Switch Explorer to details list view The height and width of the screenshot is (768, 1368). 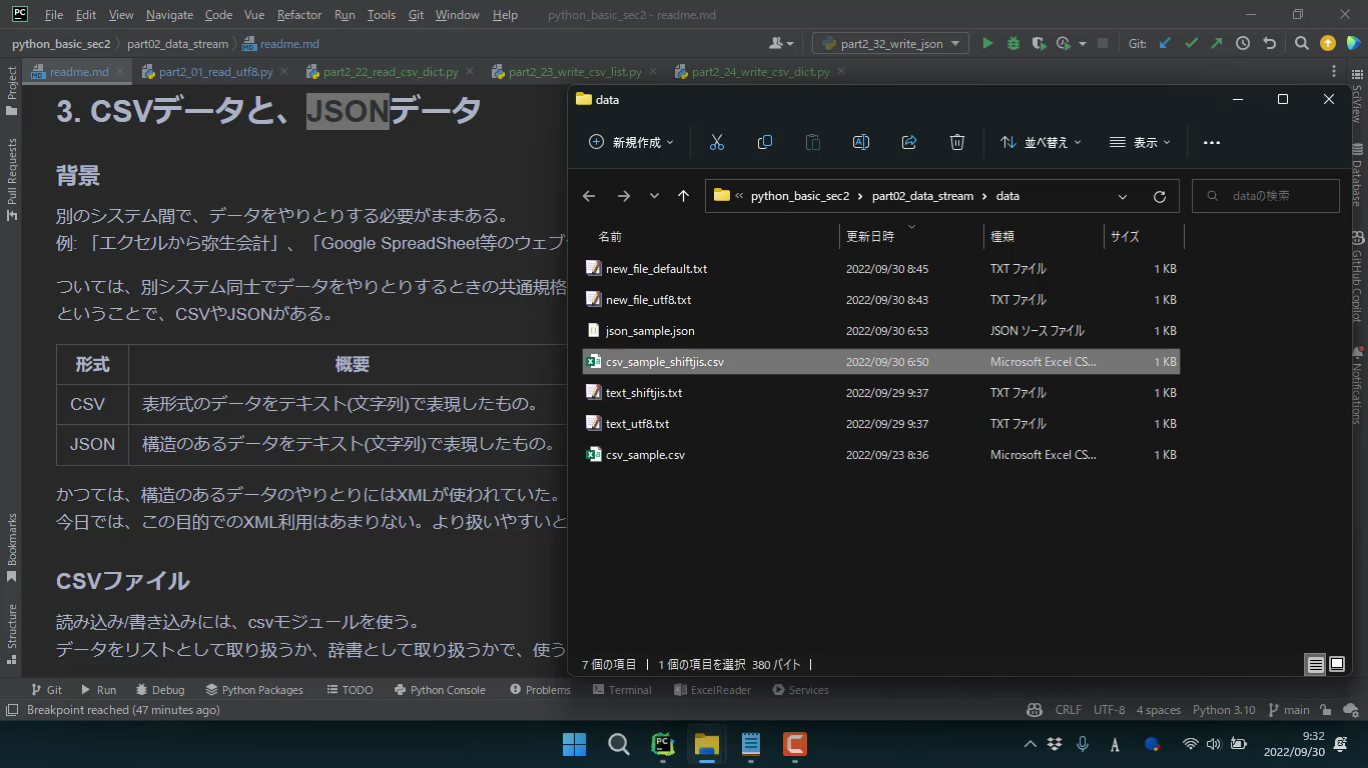(1315, 664)
